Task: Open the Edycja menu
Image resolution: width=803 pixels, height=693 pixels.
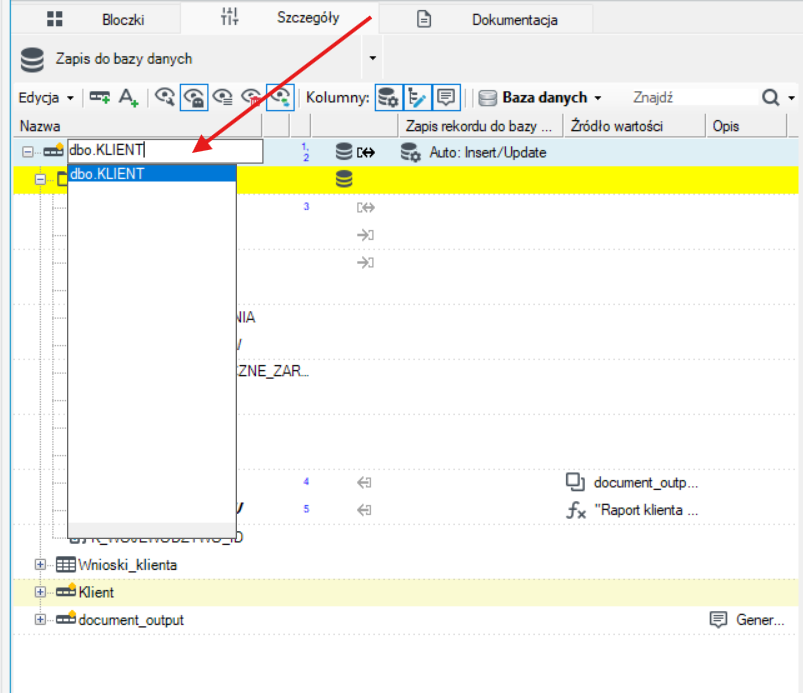Action: (46, 97)
